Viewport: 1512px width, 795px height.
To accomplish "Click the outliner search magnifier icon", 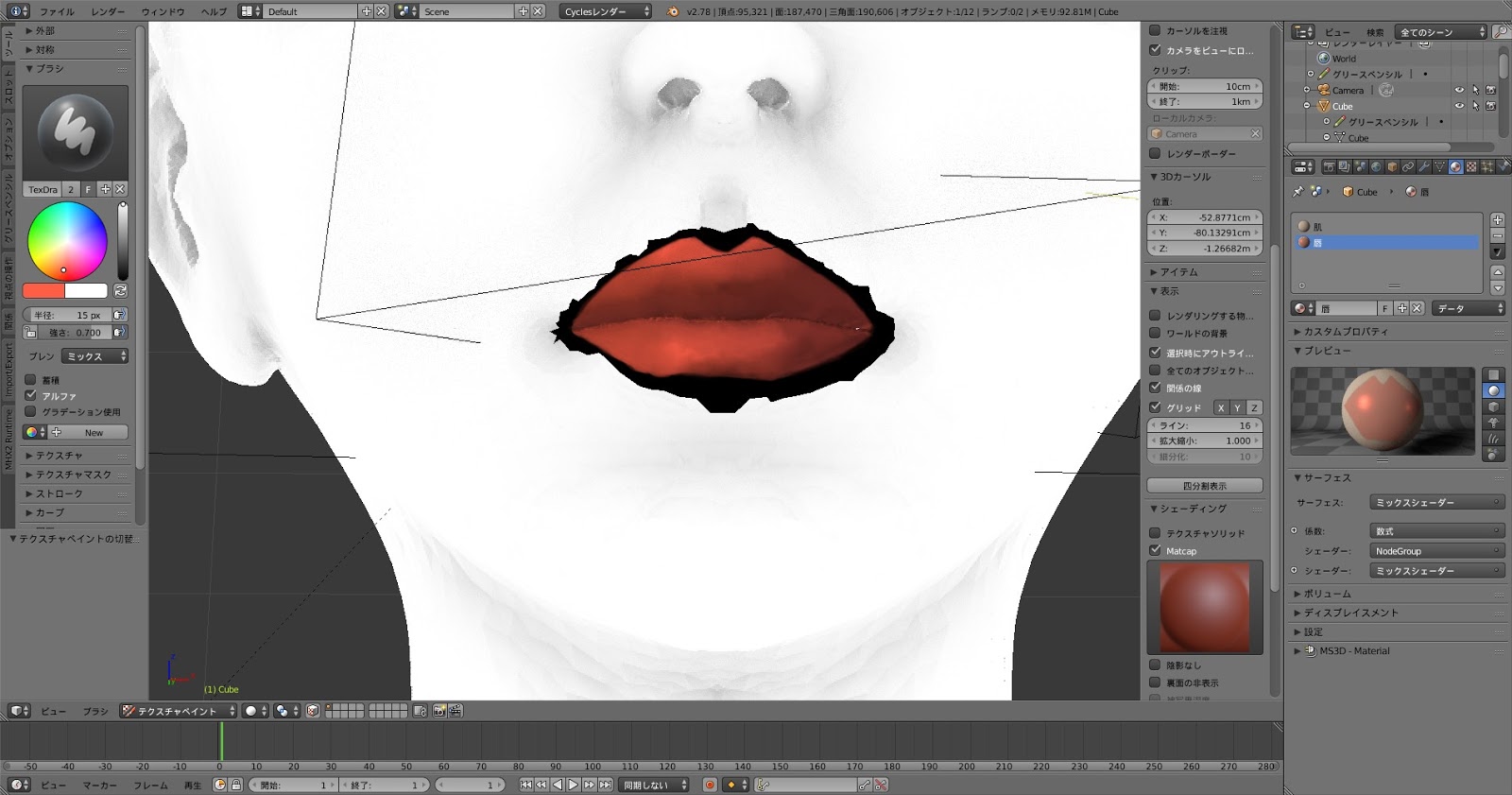I will tap(1500, 32).
